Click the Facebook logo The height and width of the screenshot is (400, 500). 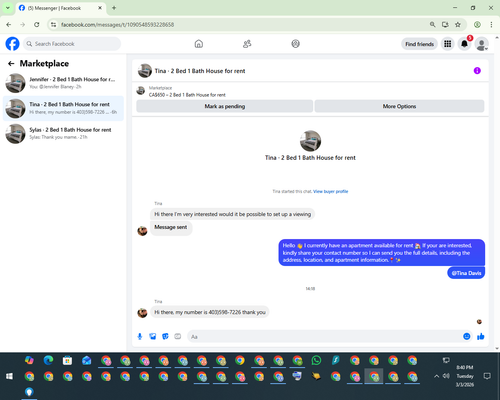tap(12, 44)
